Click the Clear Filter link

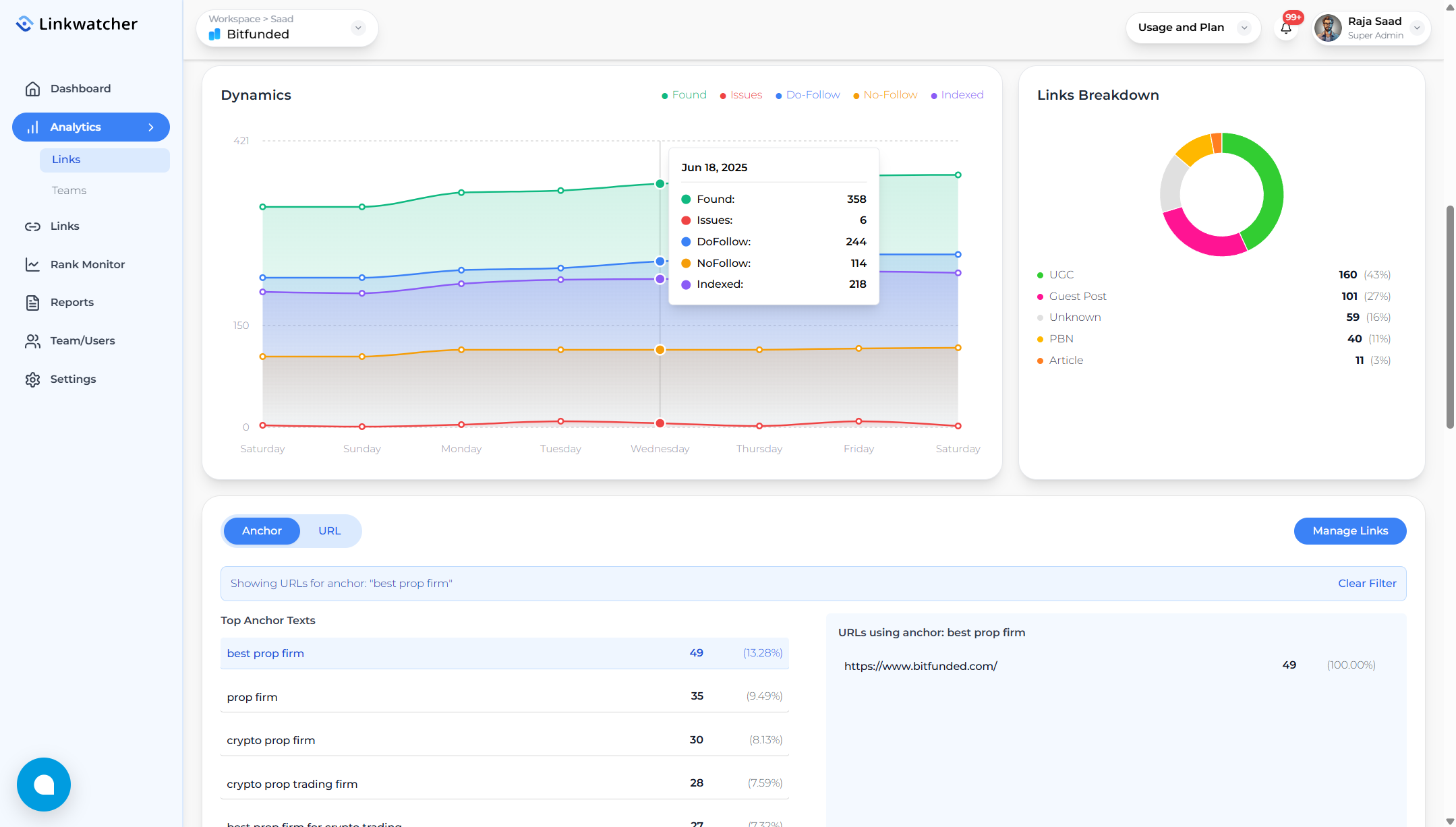(1367, 584)
